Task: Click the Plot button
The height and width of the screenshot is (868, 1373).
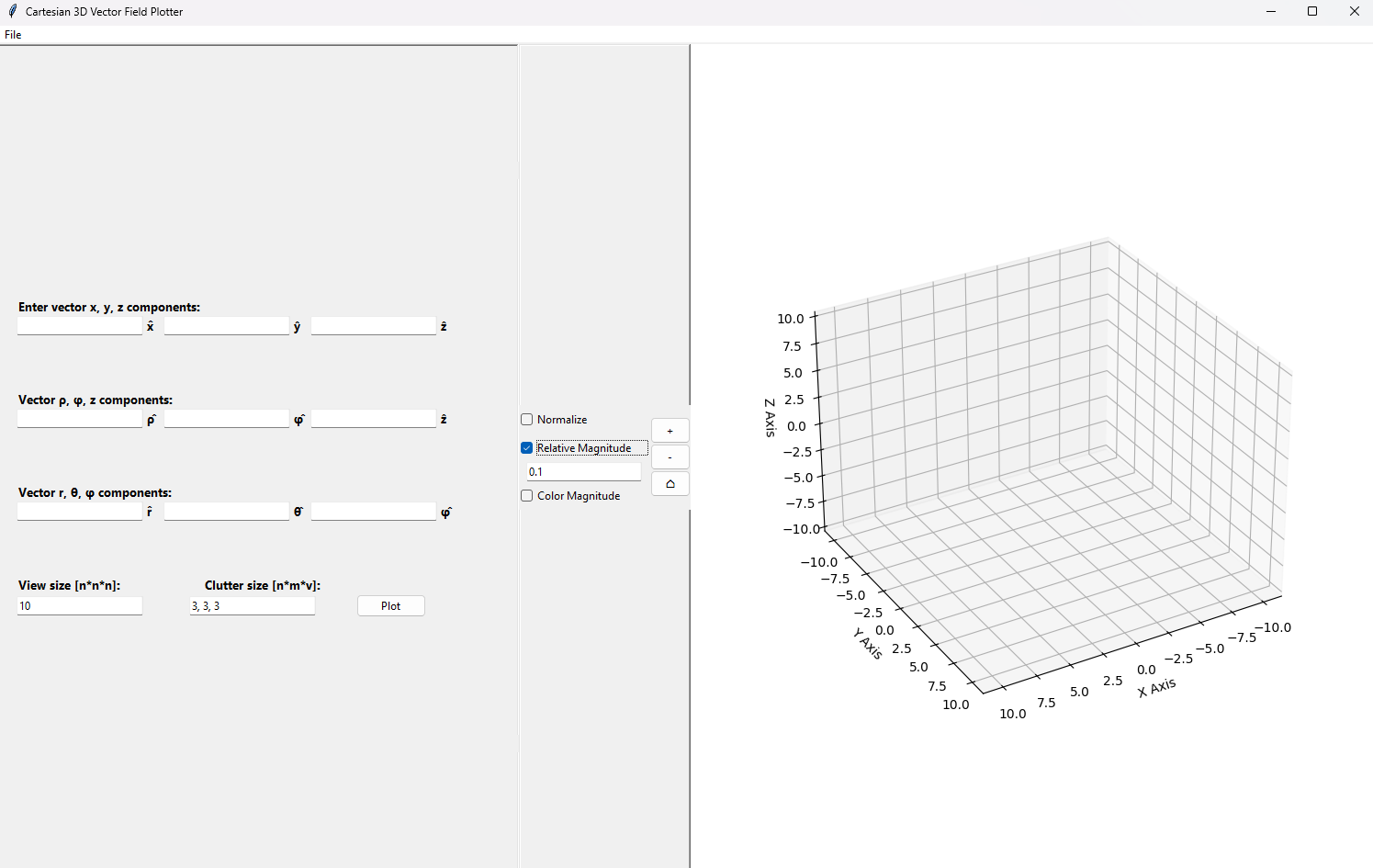Action: 390,606
